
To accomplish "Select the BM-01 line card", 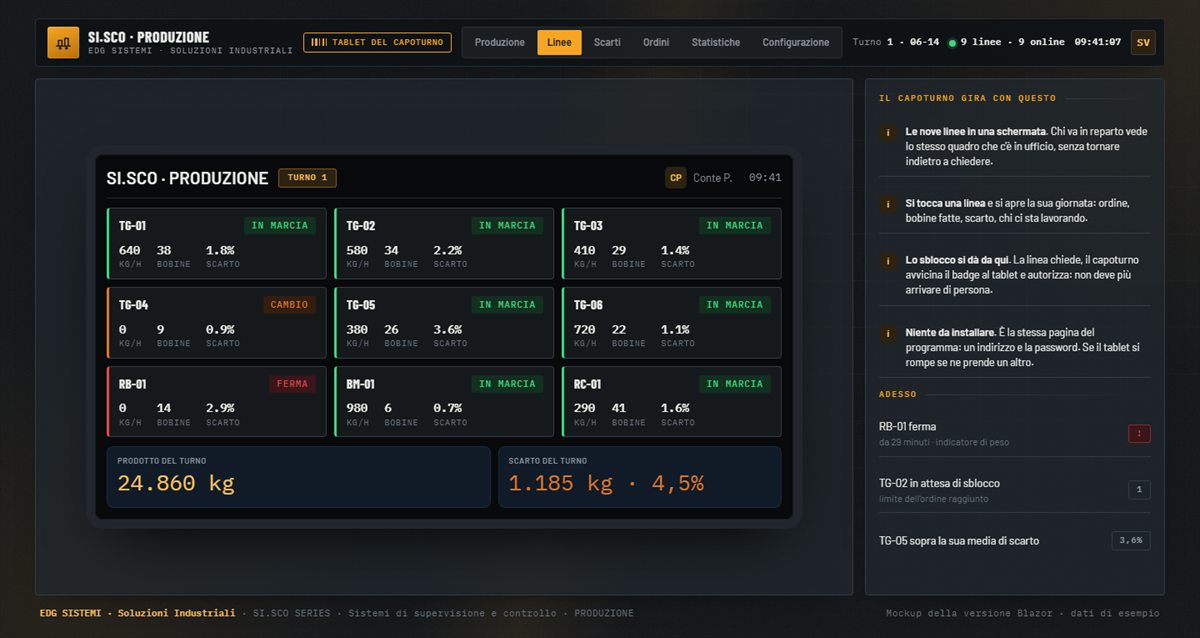I will coord(444,401).
